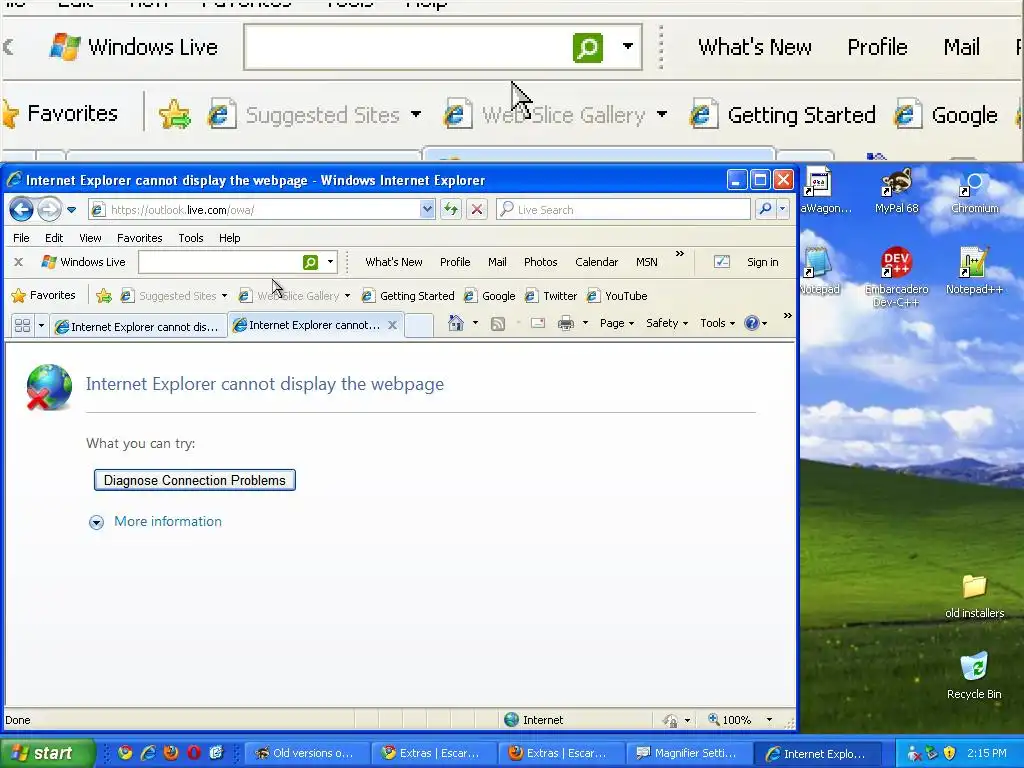This screenshot has width=1024, height=768.
Task: Click the Read Mail envelope icon
Action: (x=537, y=323)
